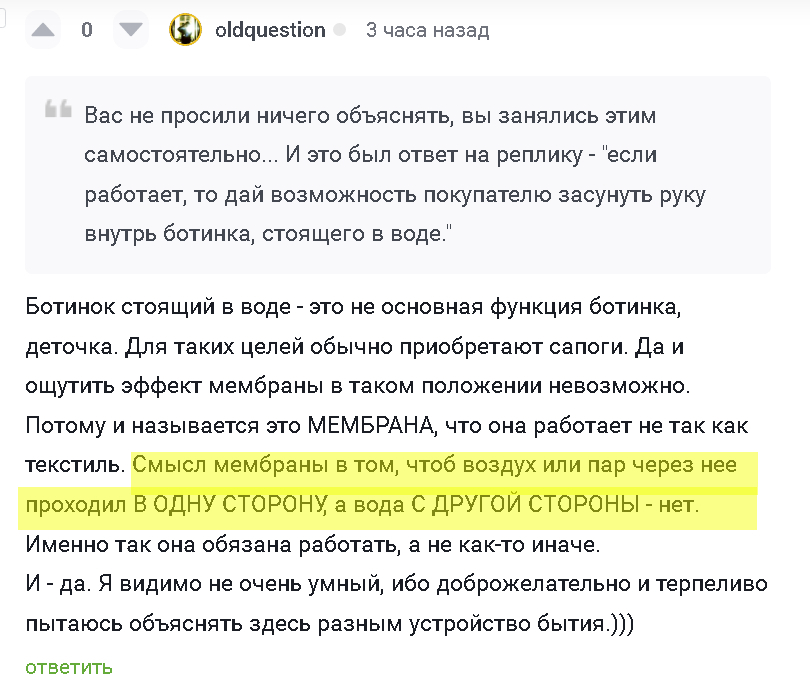Open the oldquestion user profile link
The height and width of the screenshot is (700, 810).
[270, 30]
